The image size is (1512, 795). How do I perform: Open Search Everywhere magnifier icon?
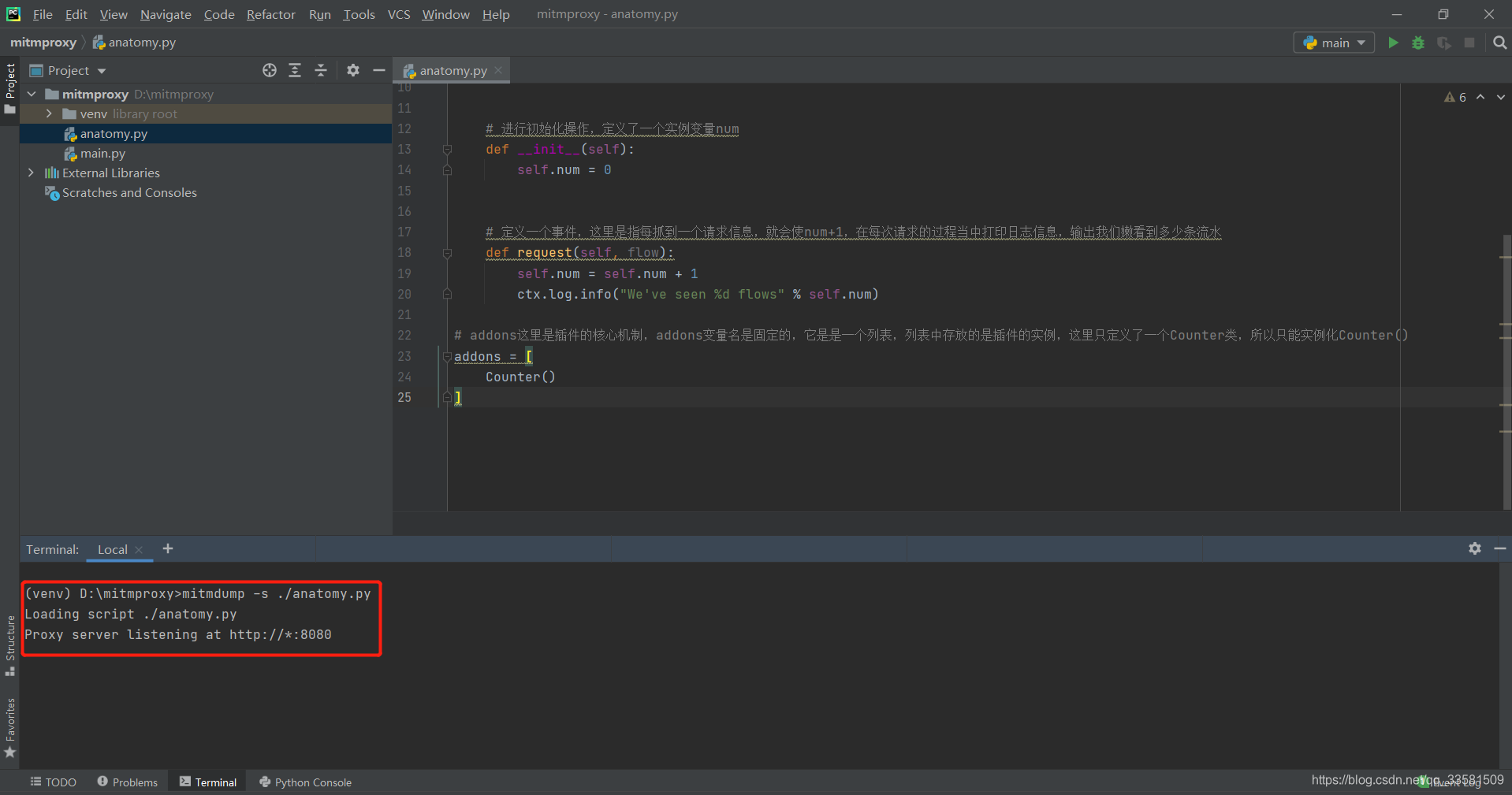click(x=1499, y=43)
